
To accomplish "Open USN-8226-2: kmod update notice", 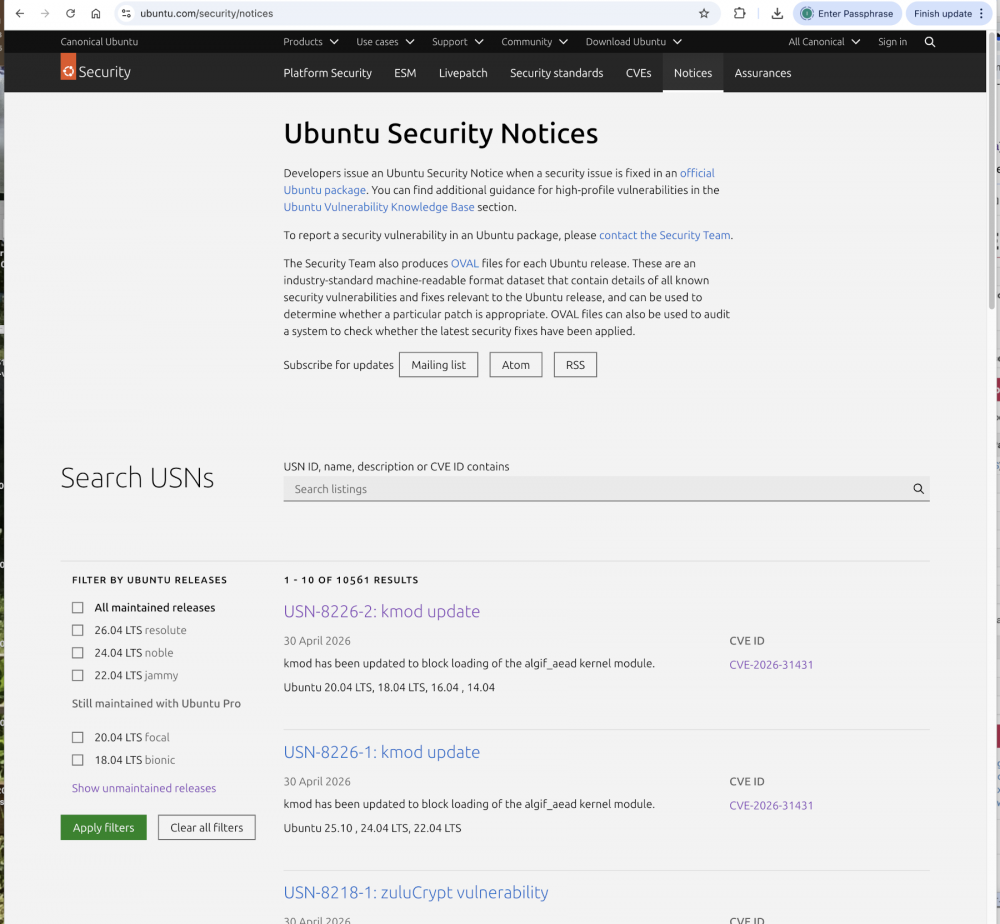I will click(381, 612).
